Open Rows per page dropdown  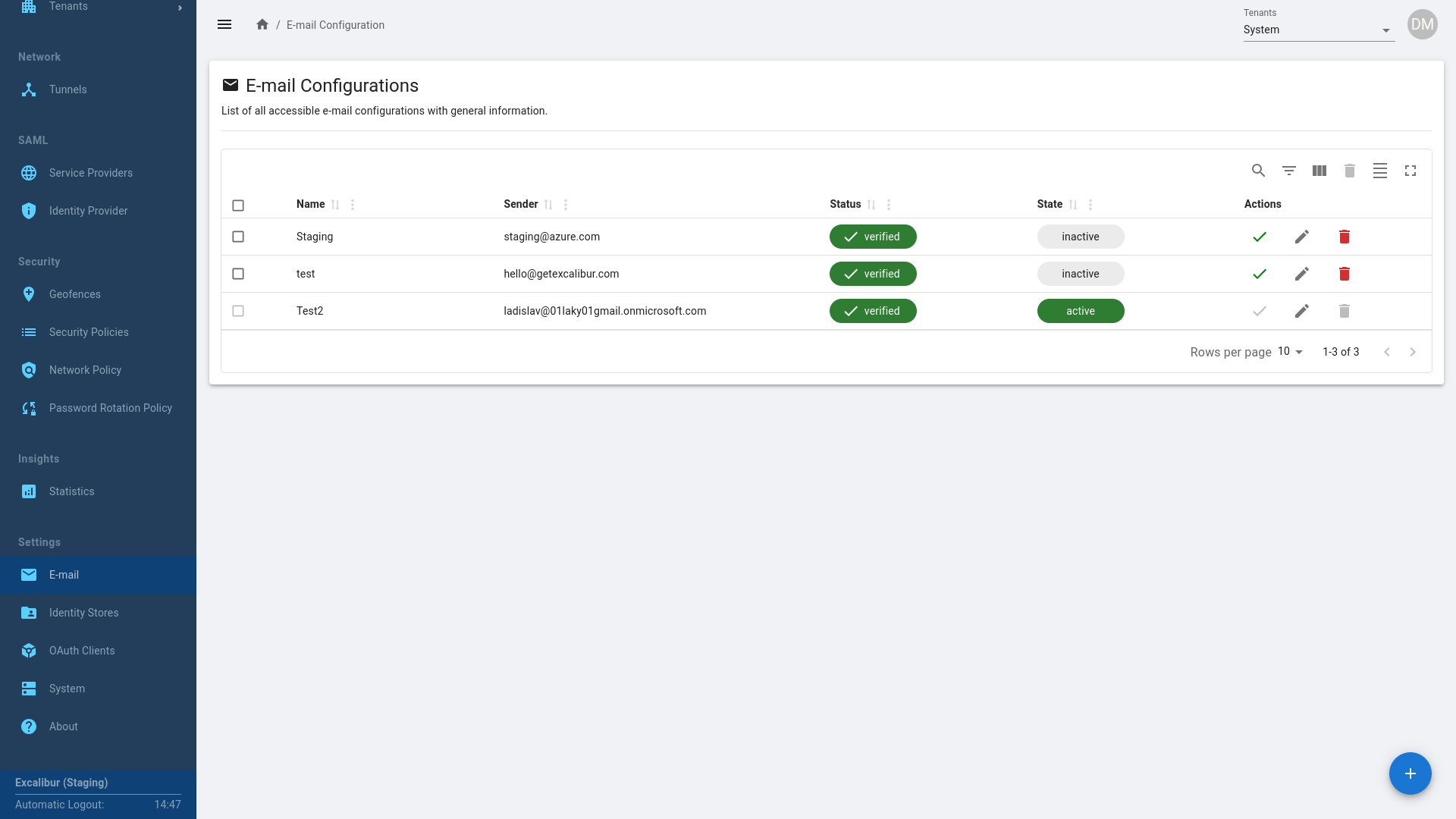point(1290,352)
